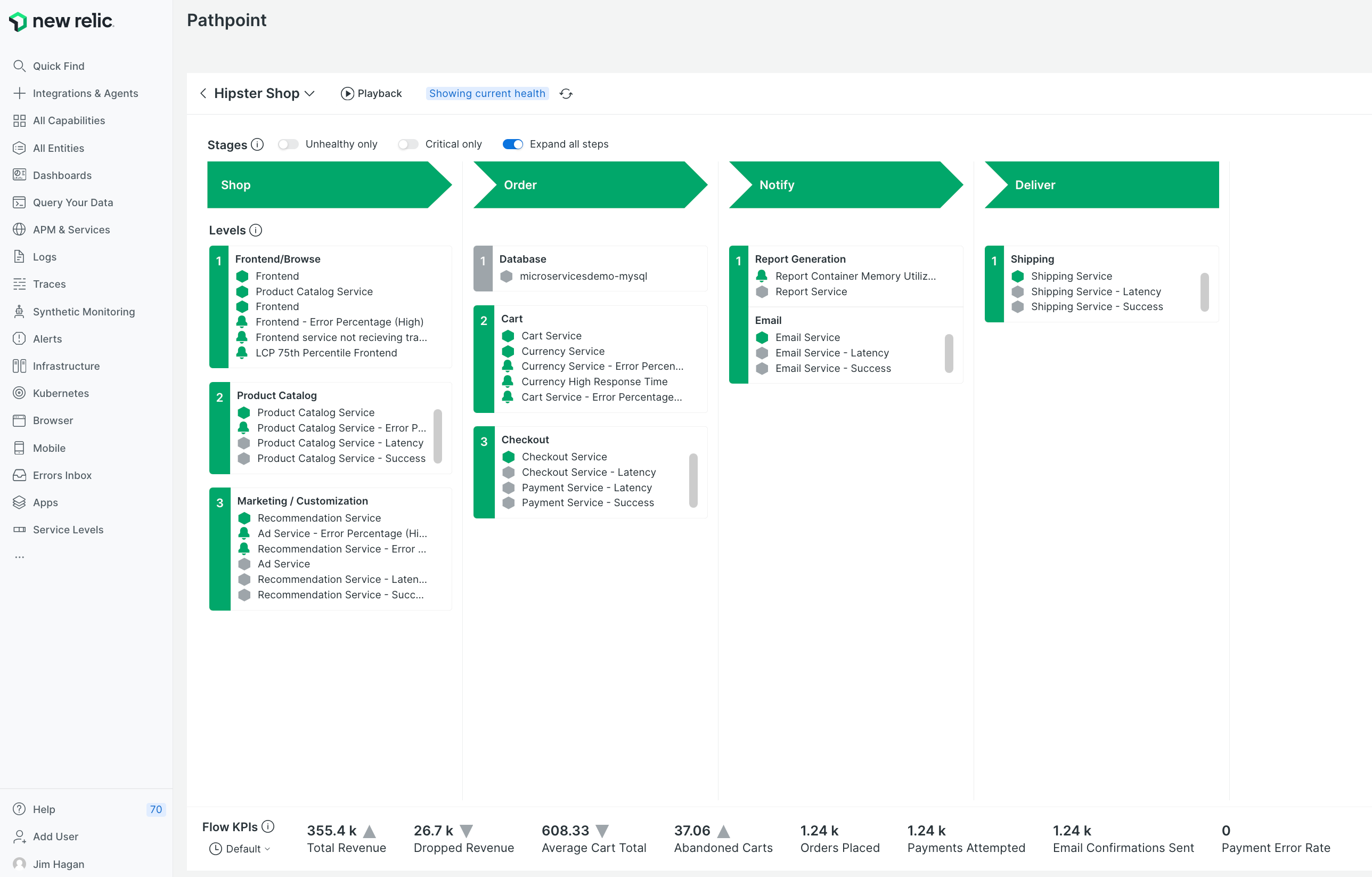Open the Errors Inbox tray icon
Viewport: 1372px width, 877px height.
[x=19, y=475]
